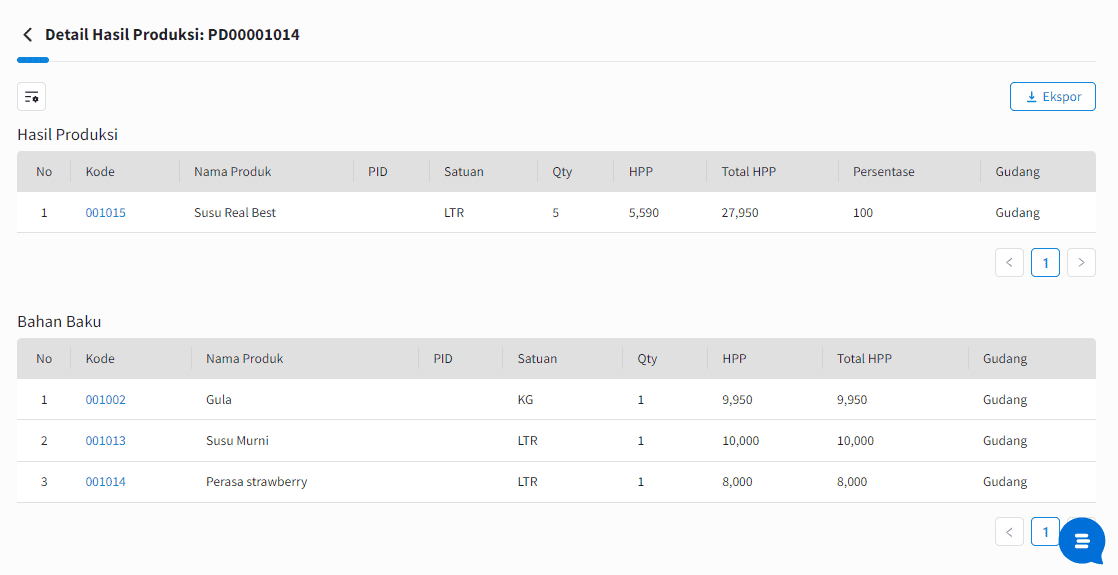Viewport: 1118px width, 575px height.
Task: Select the Perasa strawberry row
Action: [556, 482]
